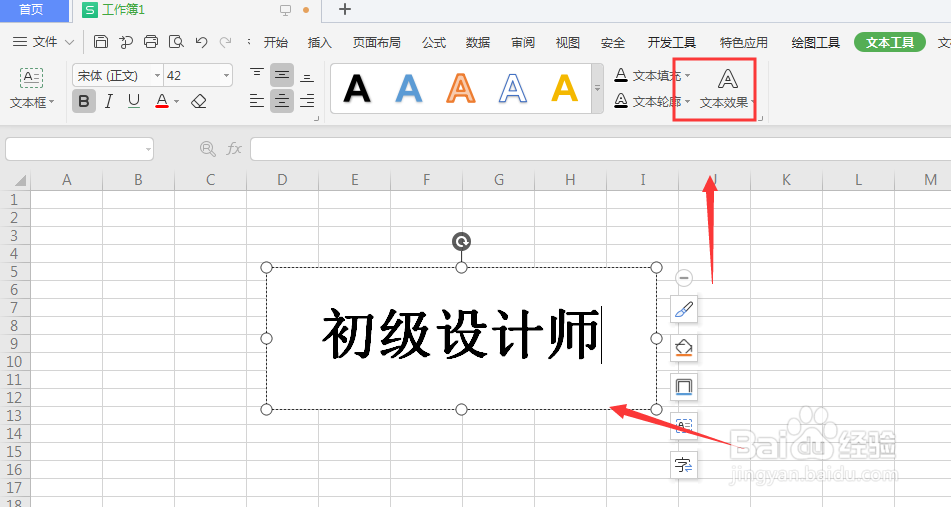Click the Redo arrow
The width and height of the screenshot is (951, 507).
pyautogui.click(x=226, y=42)
